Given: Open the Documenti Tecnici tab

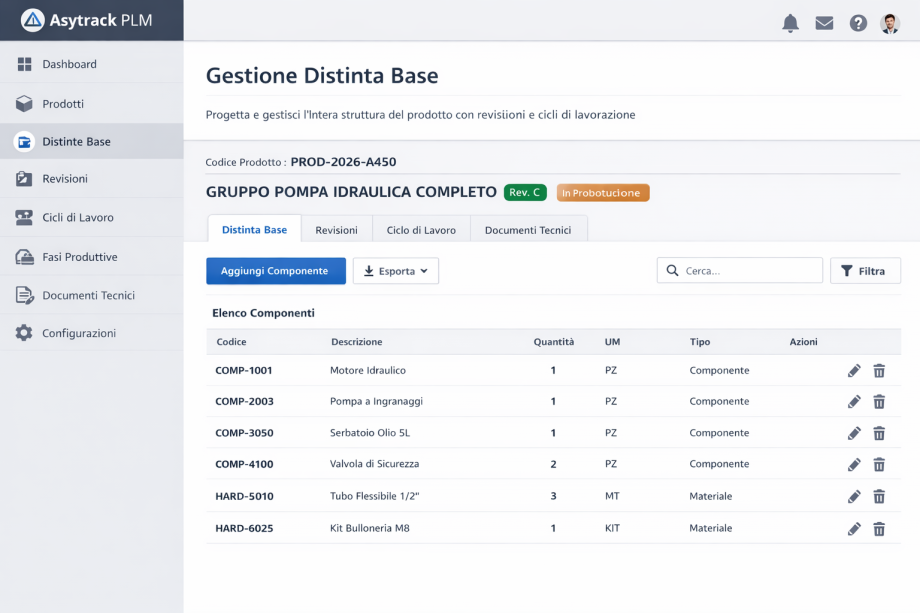Looking at the screenshot, I should pos(528,230).
